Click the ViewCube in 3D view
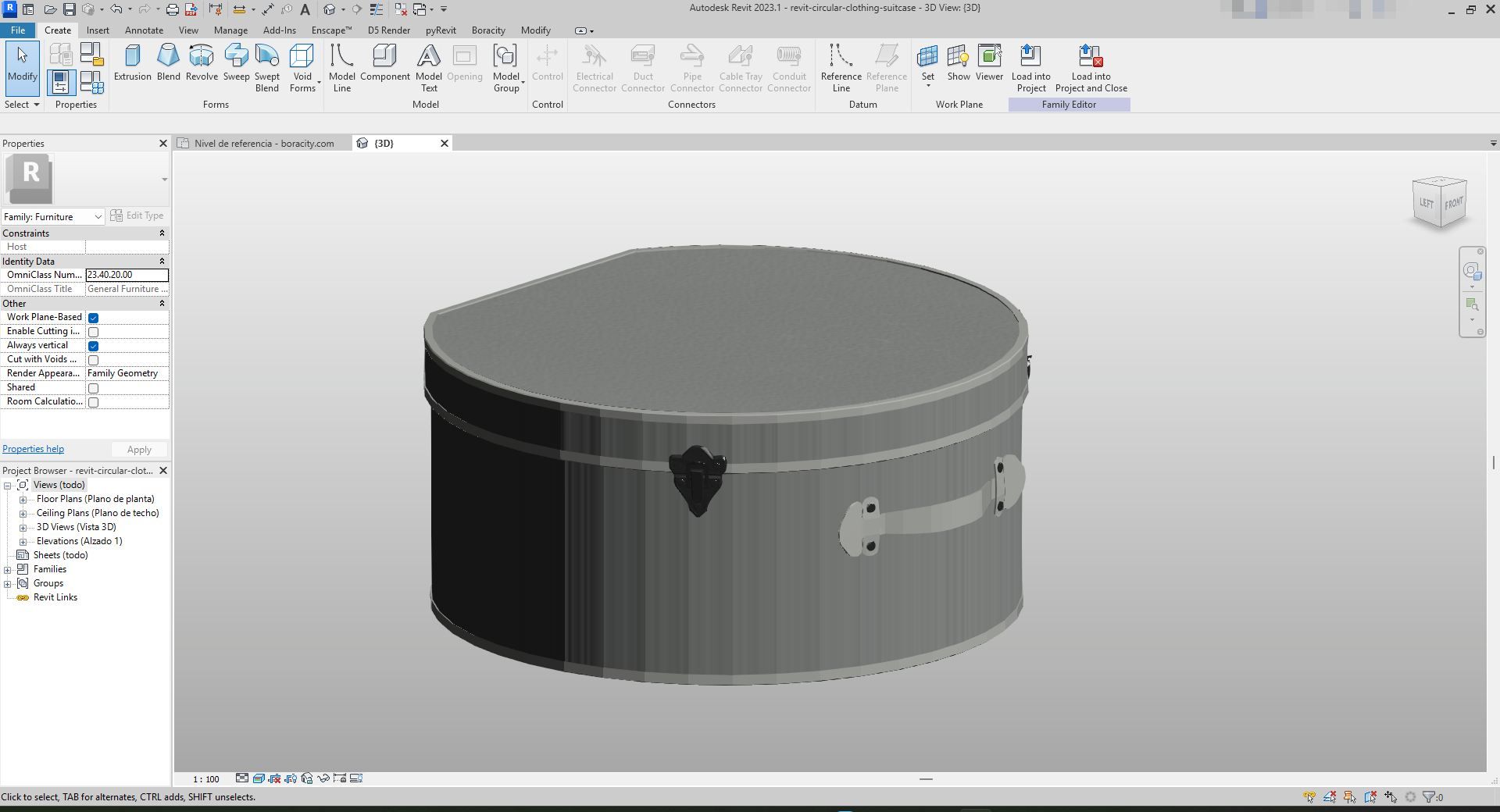This screenshot has height=812, width=1500. point(1439,203)
